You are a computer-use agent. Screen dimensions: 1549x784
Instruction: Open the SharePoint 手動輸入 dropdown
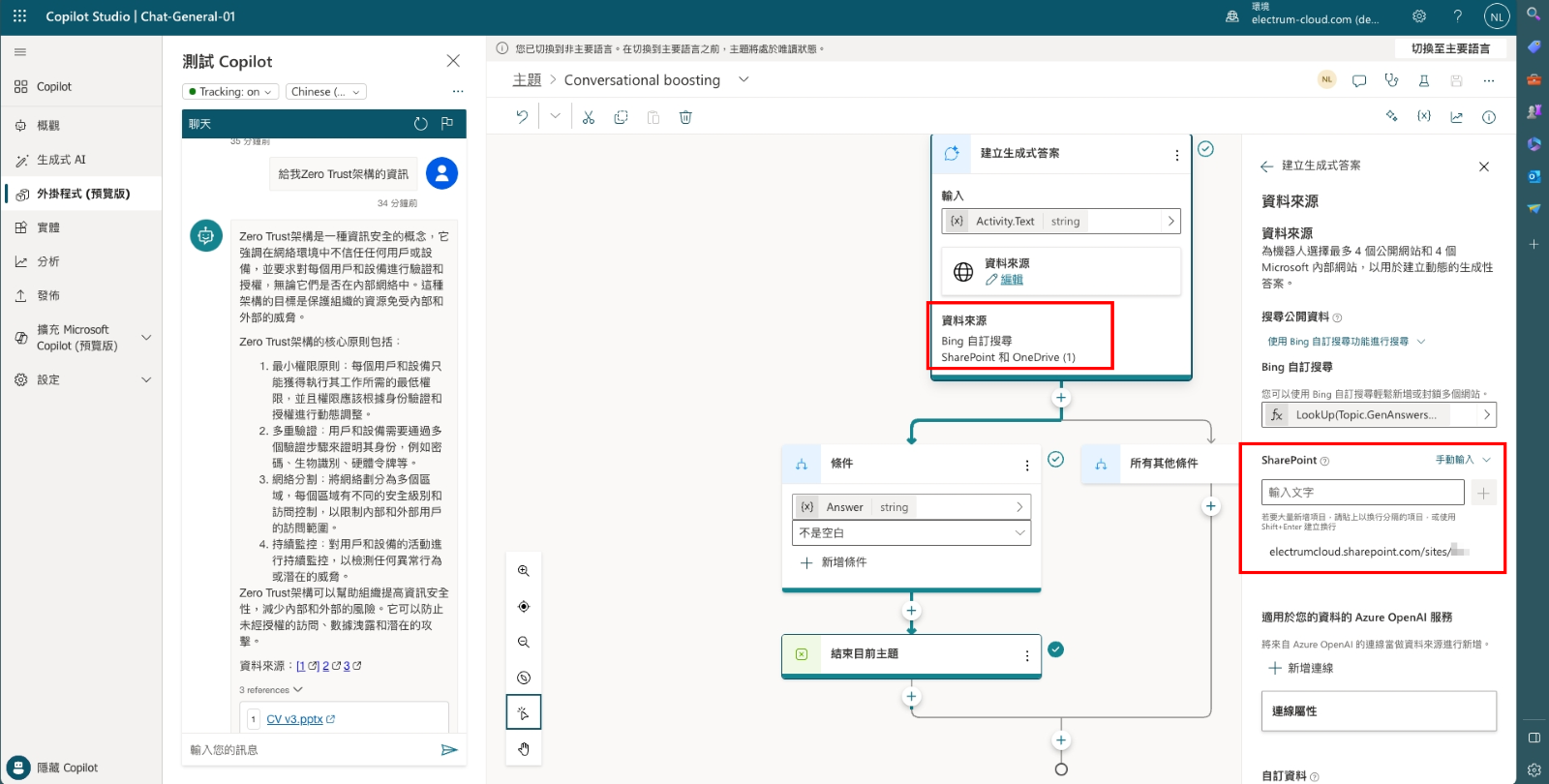(x=1463, y=460)
